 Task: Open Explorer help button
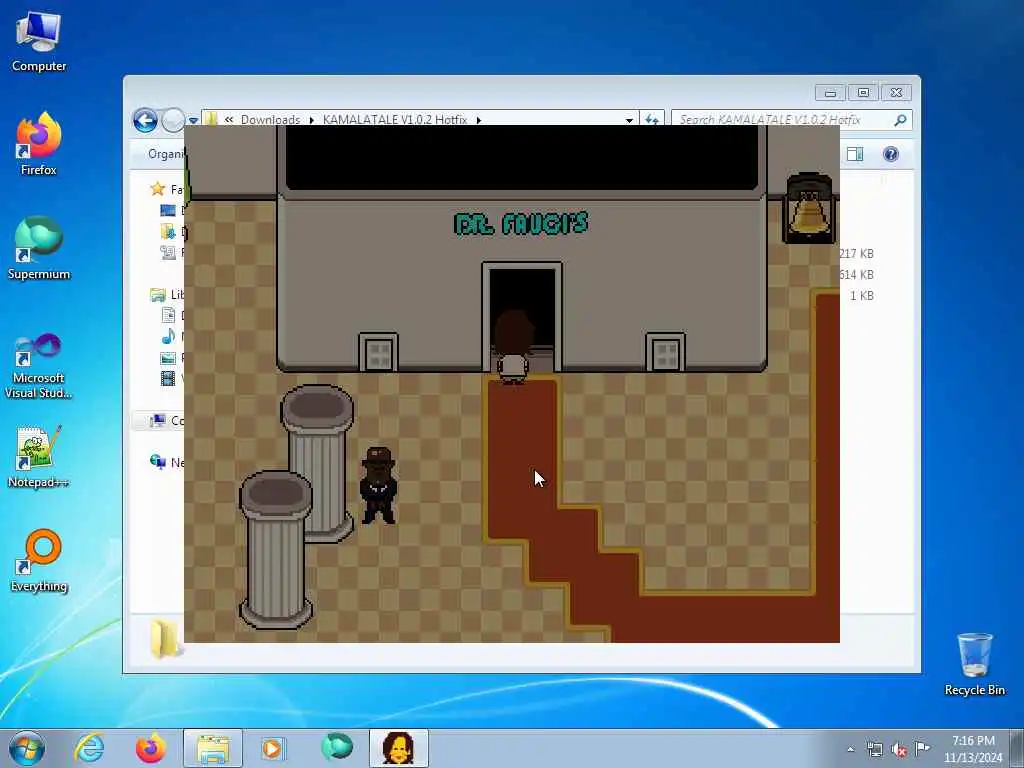[891, 154]
